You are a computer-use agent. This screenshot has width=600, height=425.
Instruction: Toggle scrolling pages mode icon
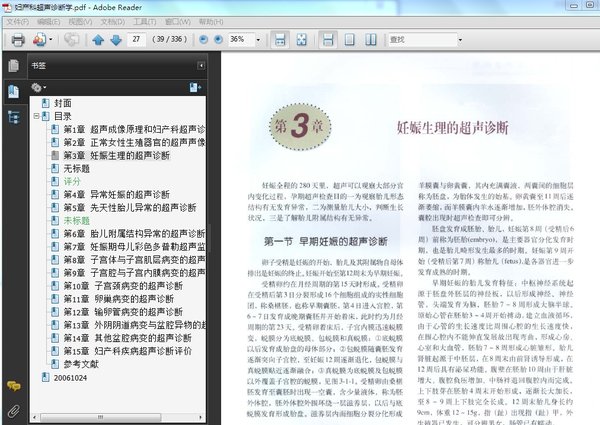[280, 39]
